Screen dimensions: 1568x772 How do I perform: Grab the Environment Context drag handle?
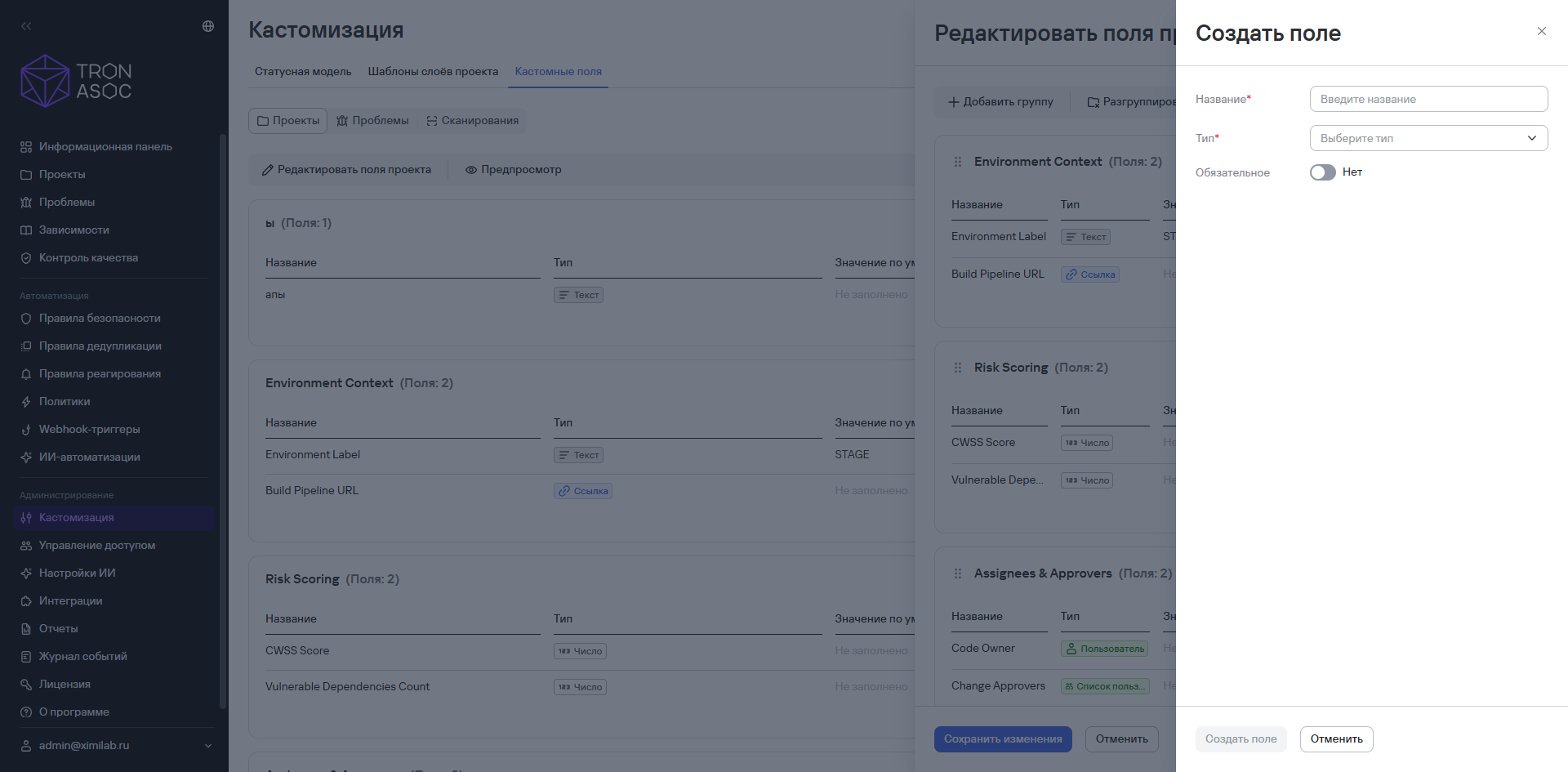958,162
